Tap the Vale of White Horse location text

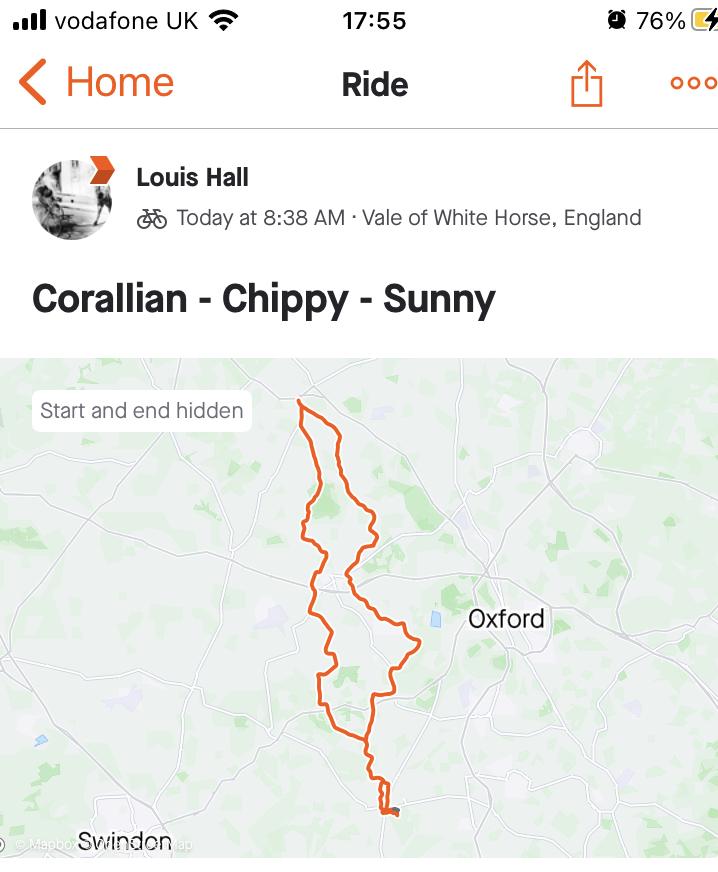tap(501, 218)
